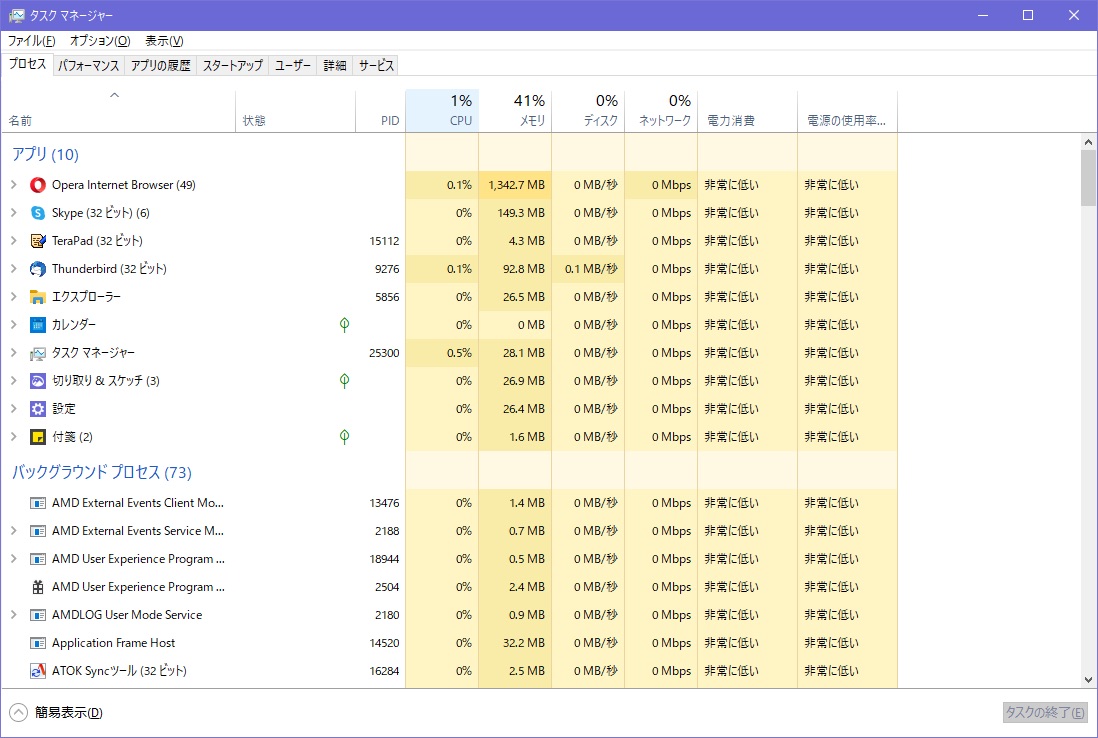The width and height of the screenshot is (1098, 738).
Task: Click the 簡易表示 button
Action: tap(55, 712)
